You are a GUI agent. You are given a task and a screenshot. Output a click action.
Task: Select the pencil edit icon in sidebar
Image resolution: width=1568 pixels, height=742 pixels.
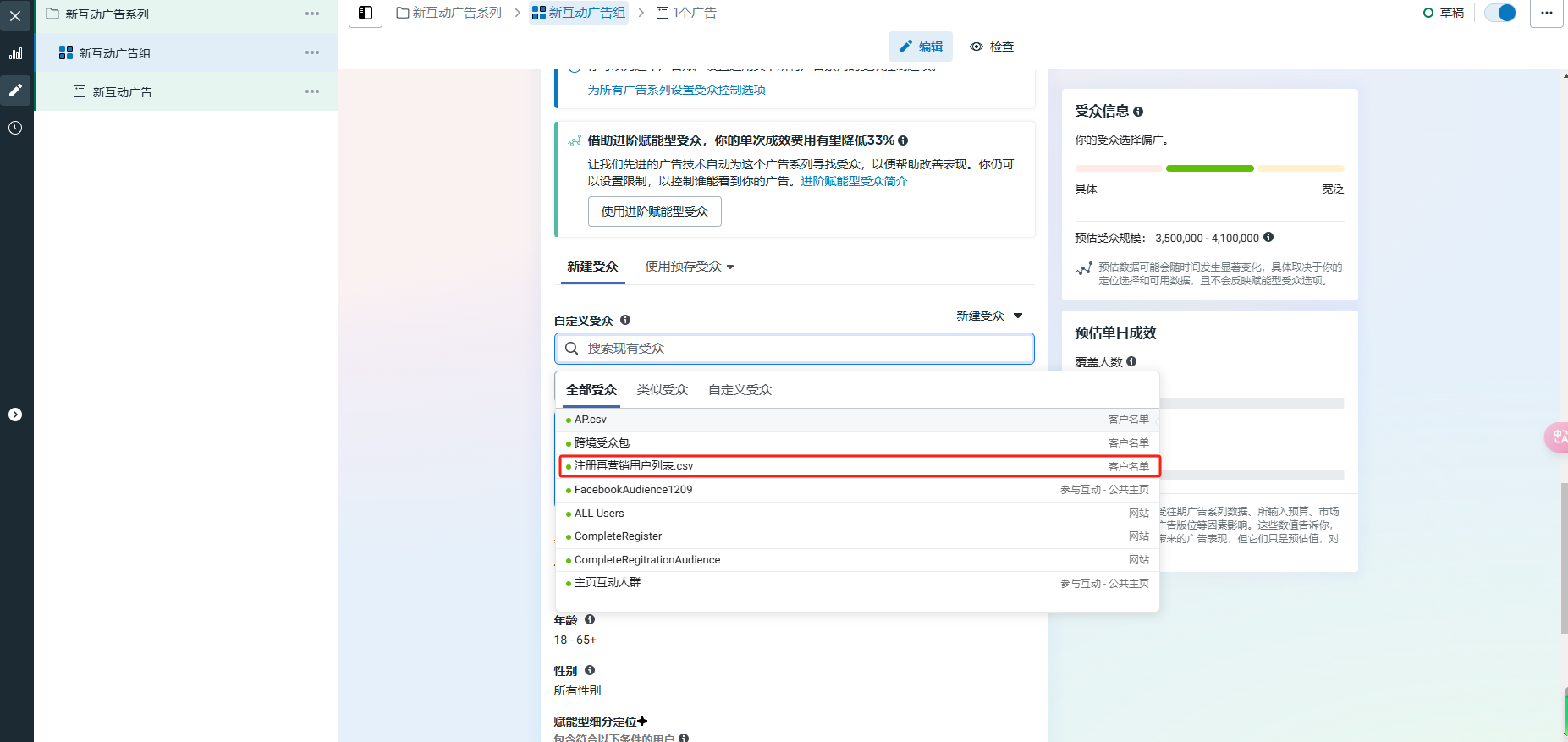(x=15, y=91)
